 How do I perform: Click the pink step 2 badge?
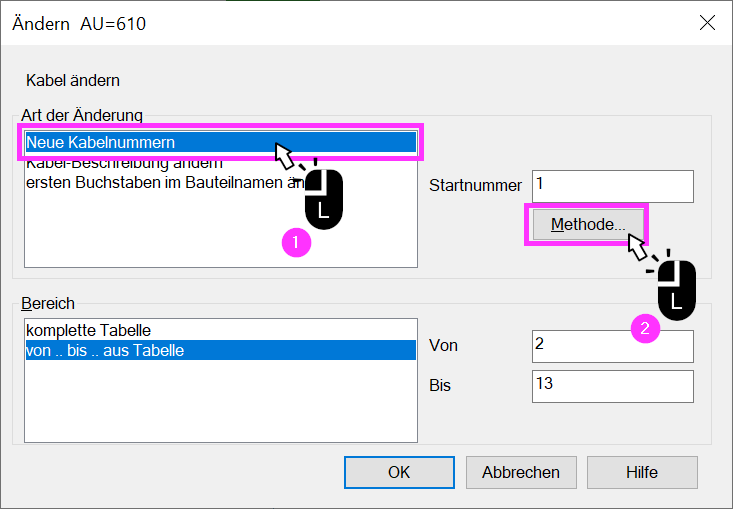tap(645, 328)
